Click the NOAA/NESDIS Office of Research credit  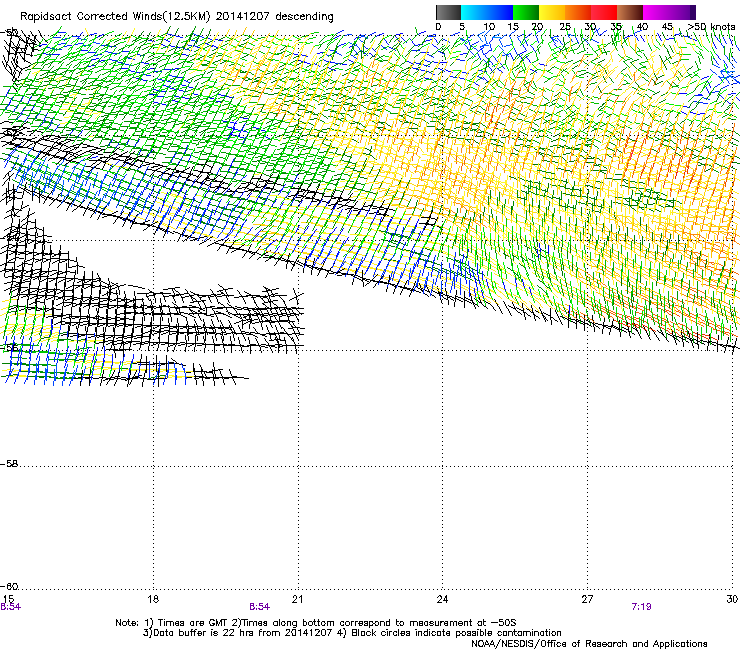point(589,644)
